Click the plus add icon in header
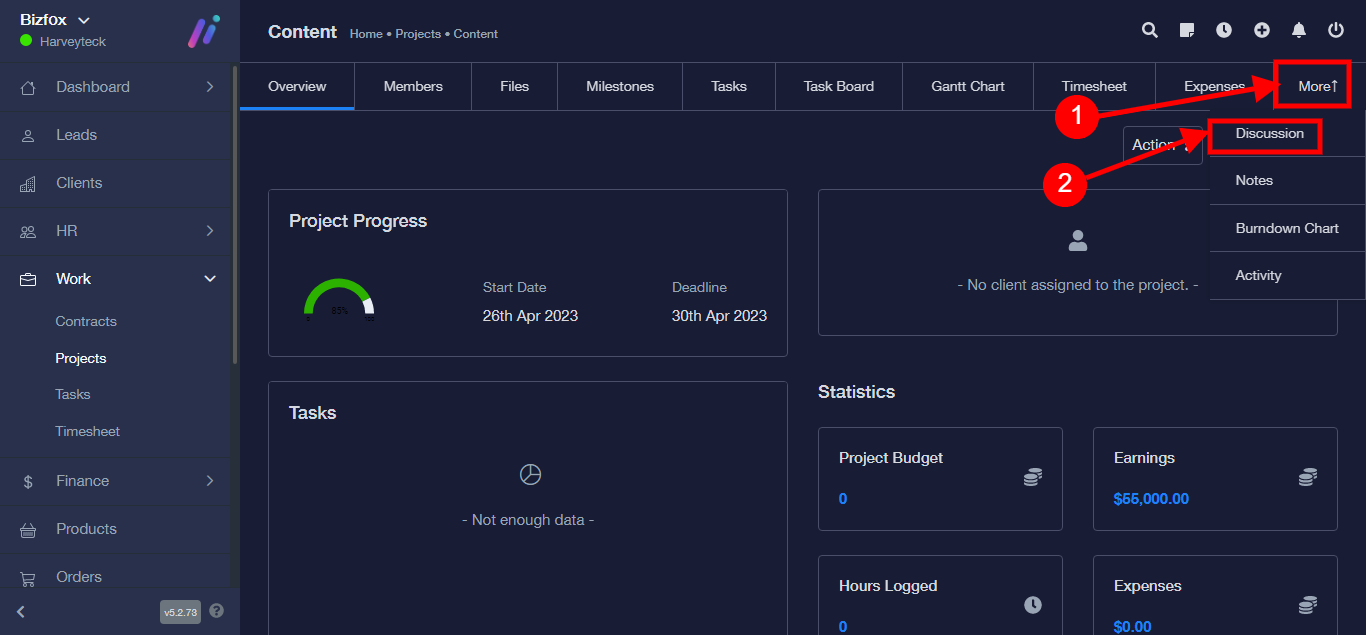Viewport: 1366px width, 635px height. [x=1262, y=30]
